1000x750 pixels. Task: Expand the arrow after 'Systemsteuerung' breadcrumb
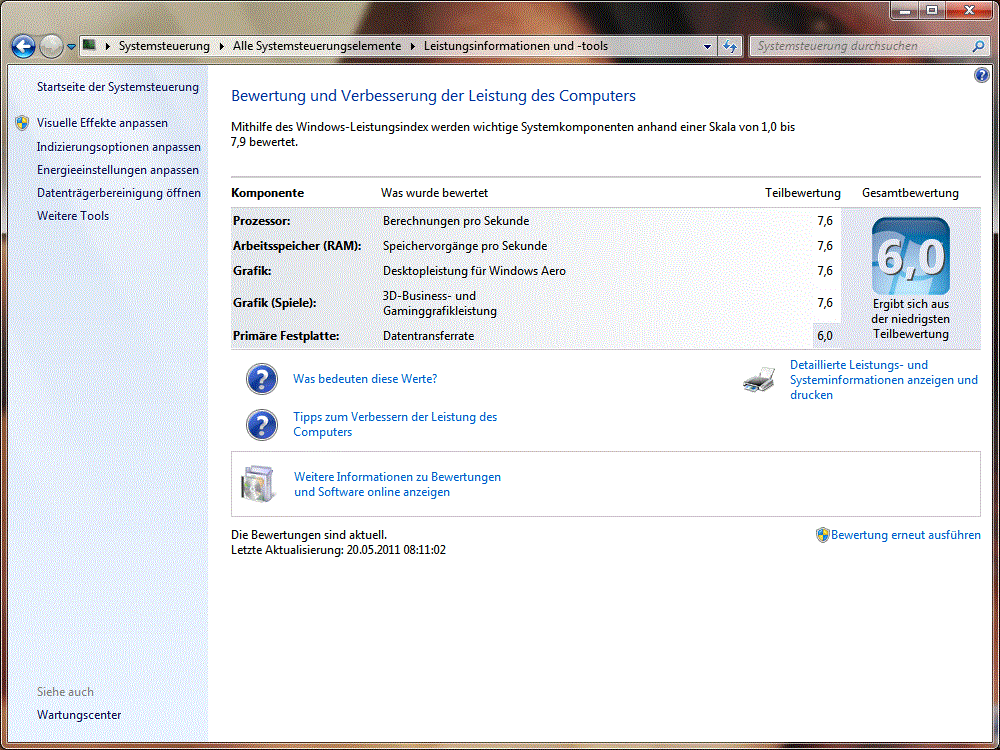click(x=220, y=46)
